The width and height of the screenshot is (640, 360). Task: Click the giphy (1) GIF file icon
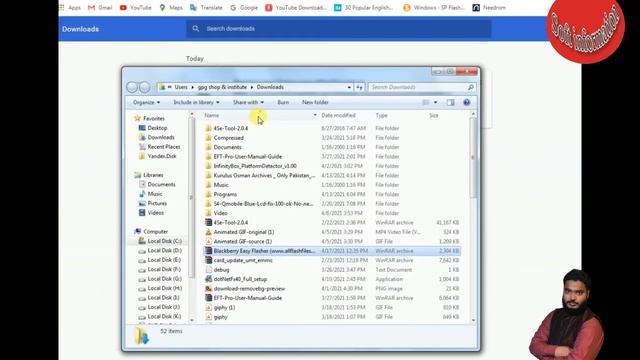[x=209, y=307]
